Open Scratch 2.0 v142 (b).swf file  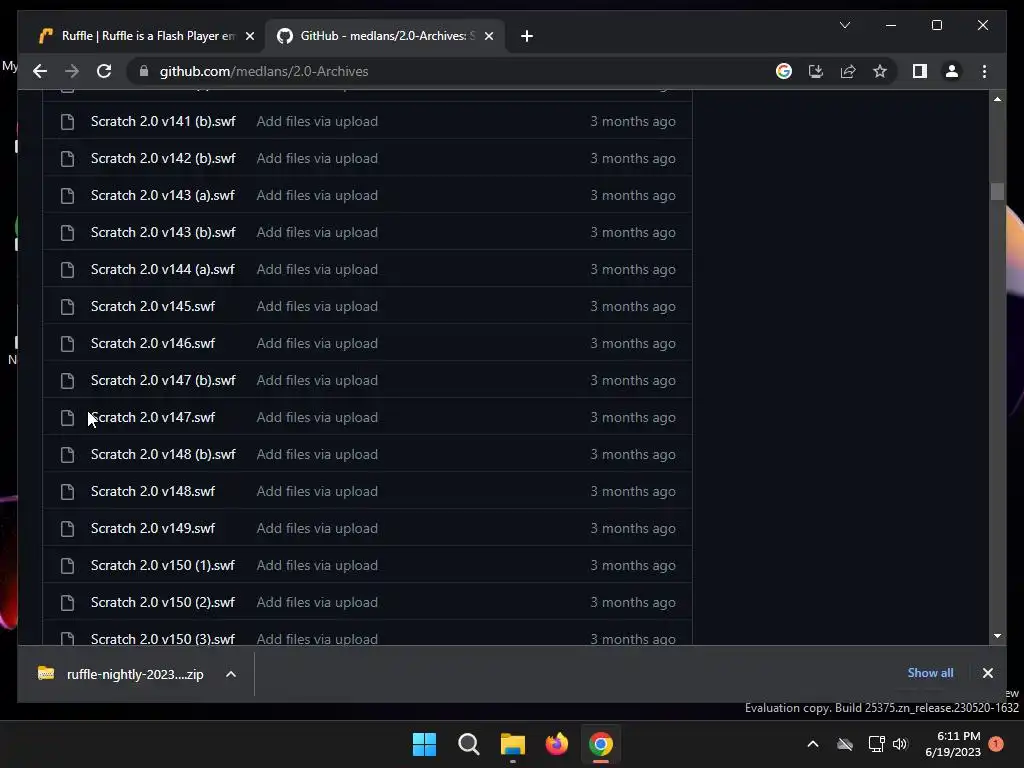click(163, 159)
